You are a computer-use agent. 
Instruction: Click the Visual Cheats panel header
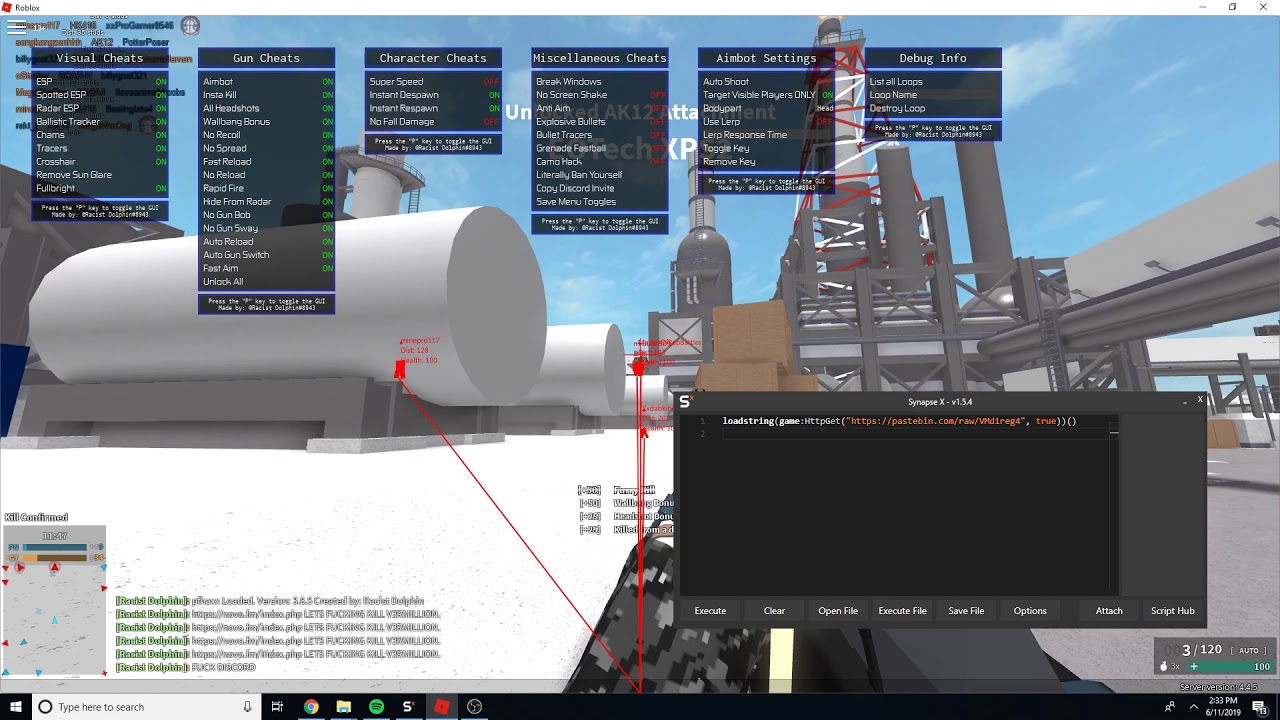click(x=100, y=58)
